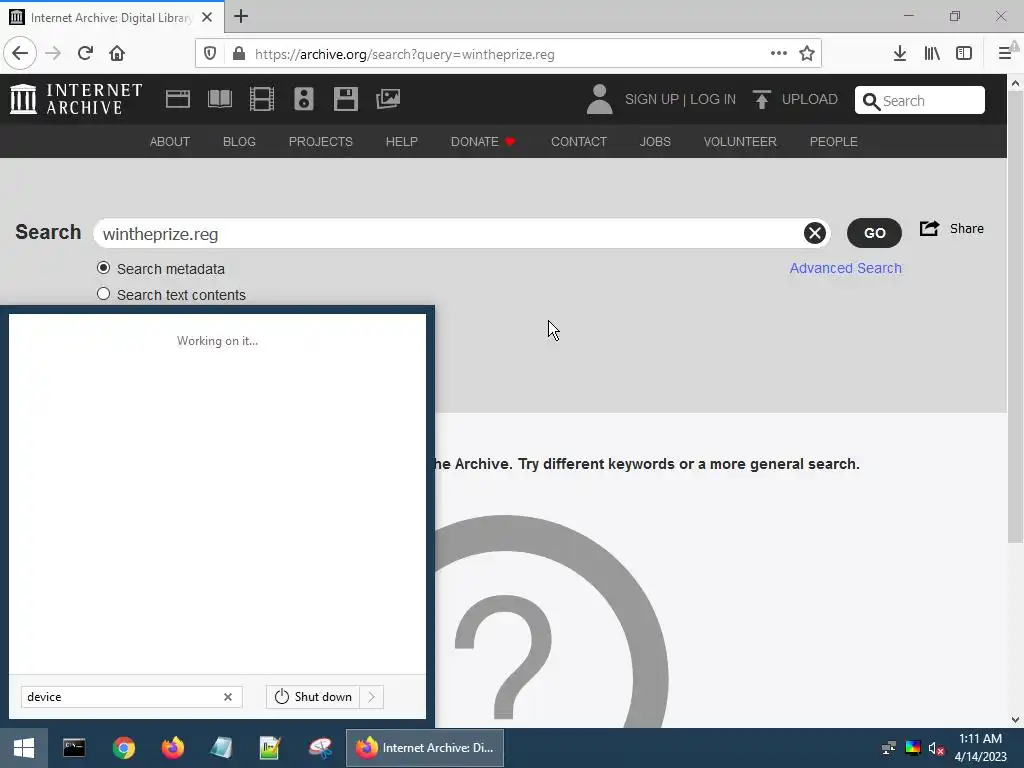This screenshot has width=1024, height=768.
Task: Select Search text contents radio button
Action: tap(103, 294)
